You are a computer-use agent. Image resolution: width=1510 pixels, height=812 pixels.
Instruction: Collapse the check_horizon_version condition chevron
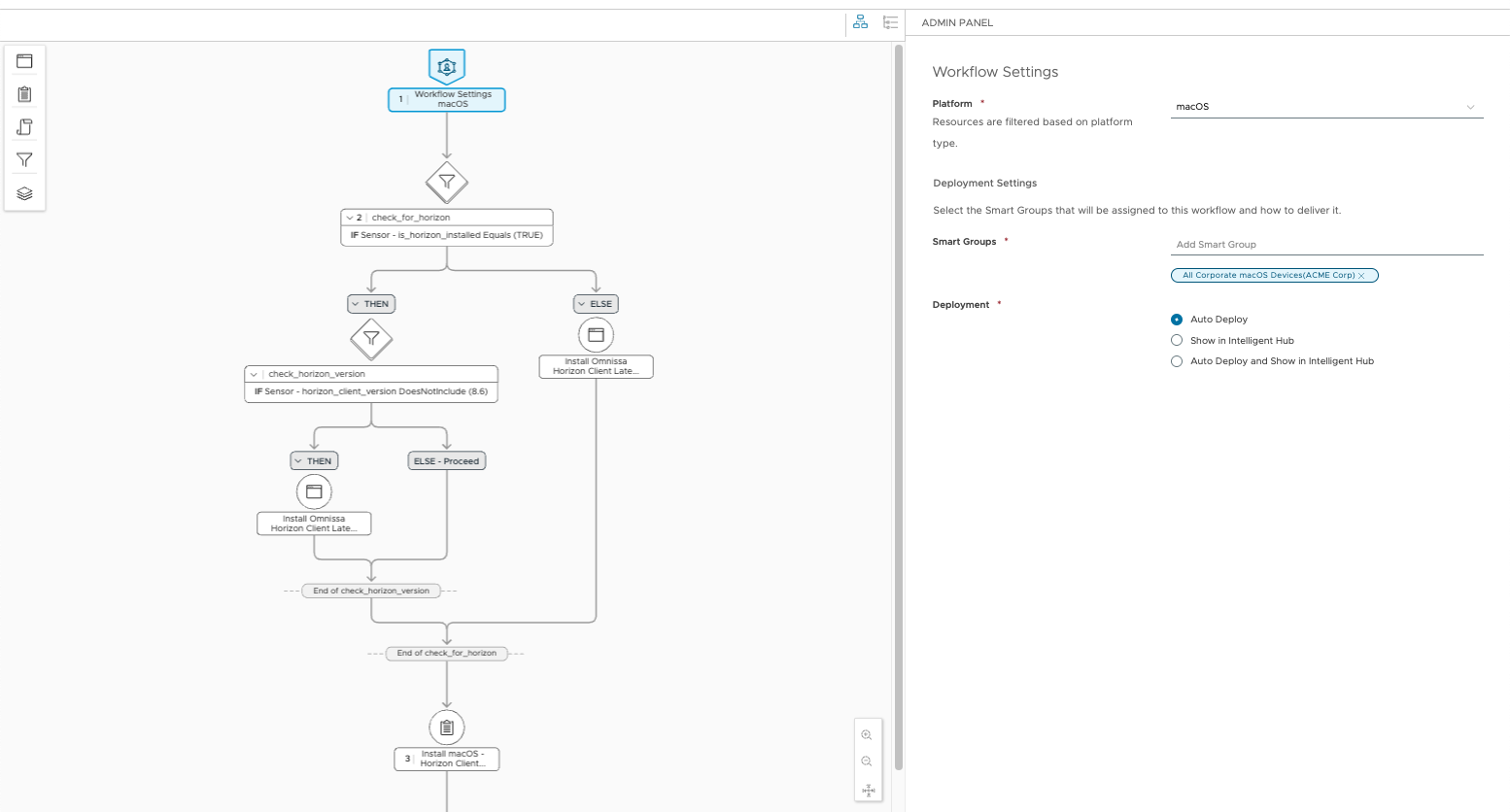pos(254,374)
